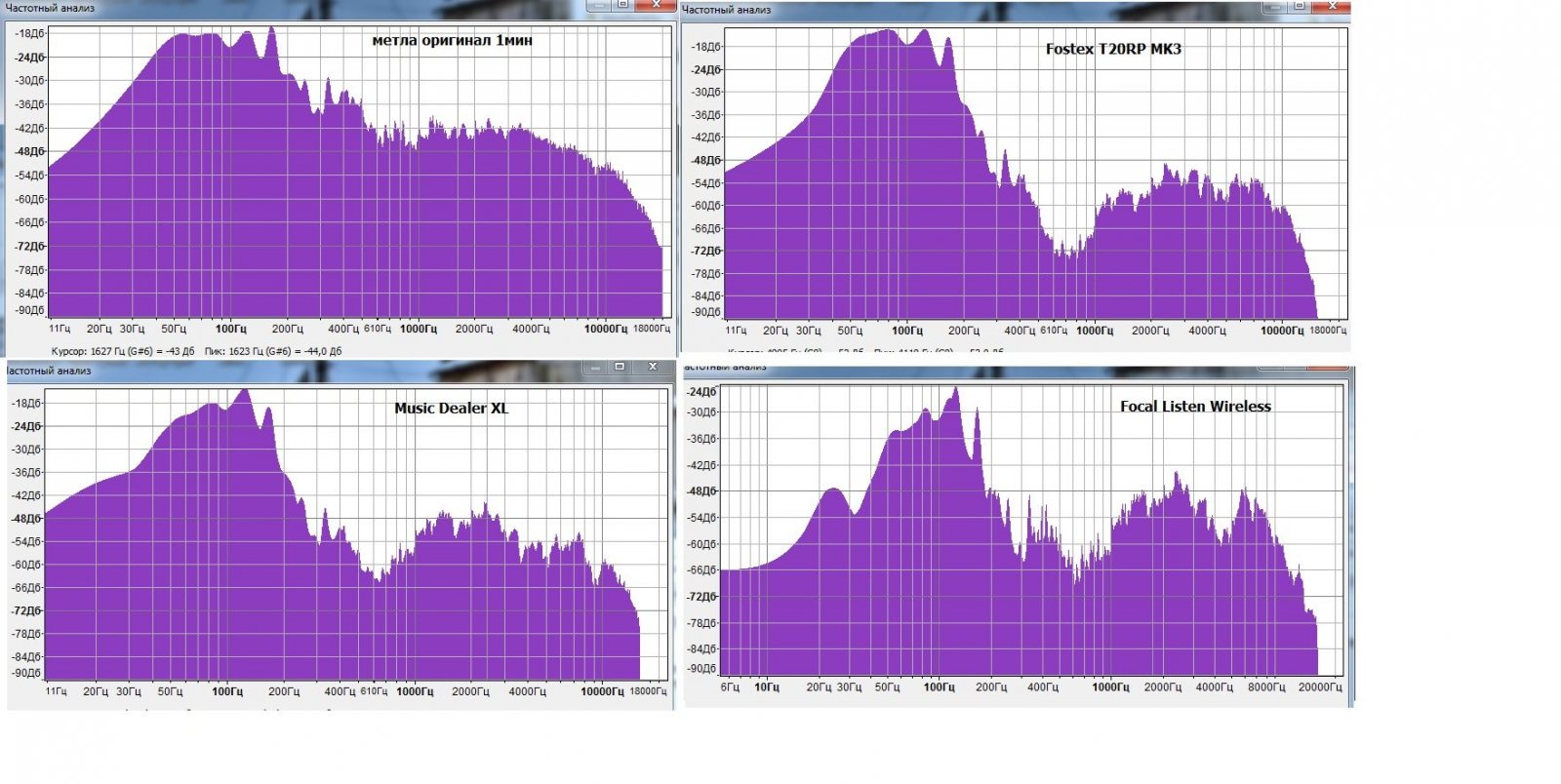Click the 'Курсор: 1627 Гц (G#6) = -43 Дб' readout
Viewport: 1561px width, 784px height.
point(123,351)
